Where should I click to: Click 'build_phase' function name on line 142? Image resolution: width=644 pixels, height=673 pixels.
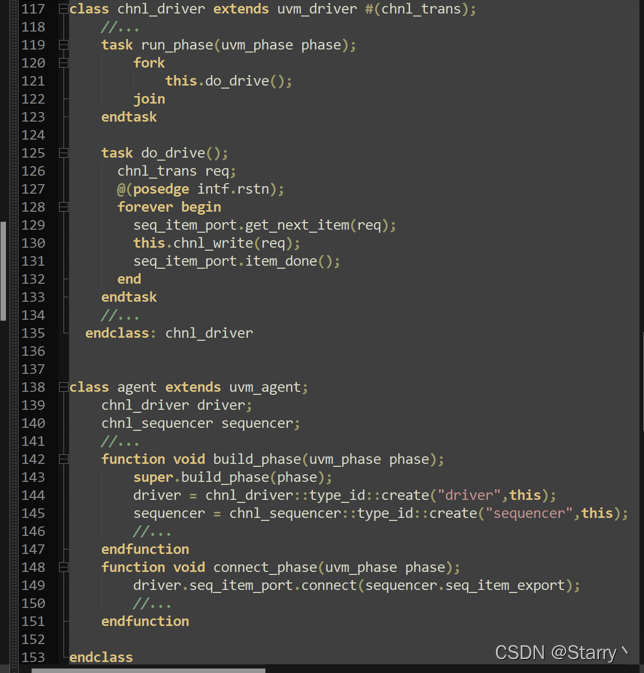[257, 460]
